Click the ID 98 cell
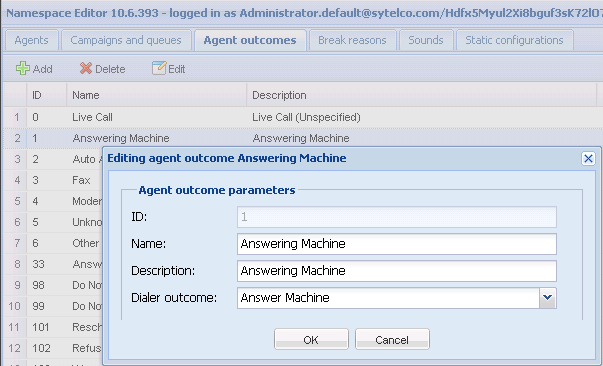Viewport: 603px width, 366px height. coord(38,285)
